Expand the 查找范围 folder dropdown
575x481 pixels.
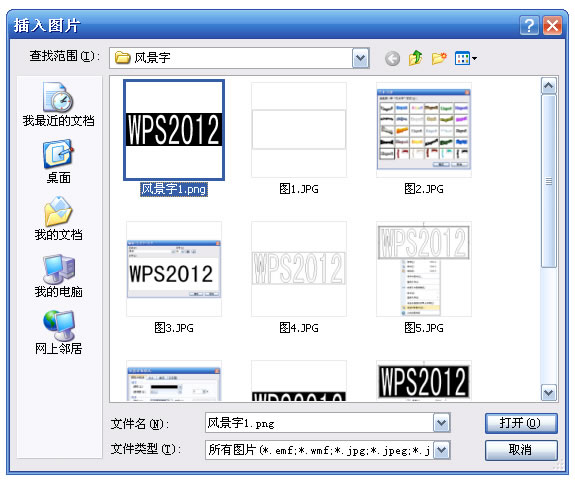click(360, 58)
